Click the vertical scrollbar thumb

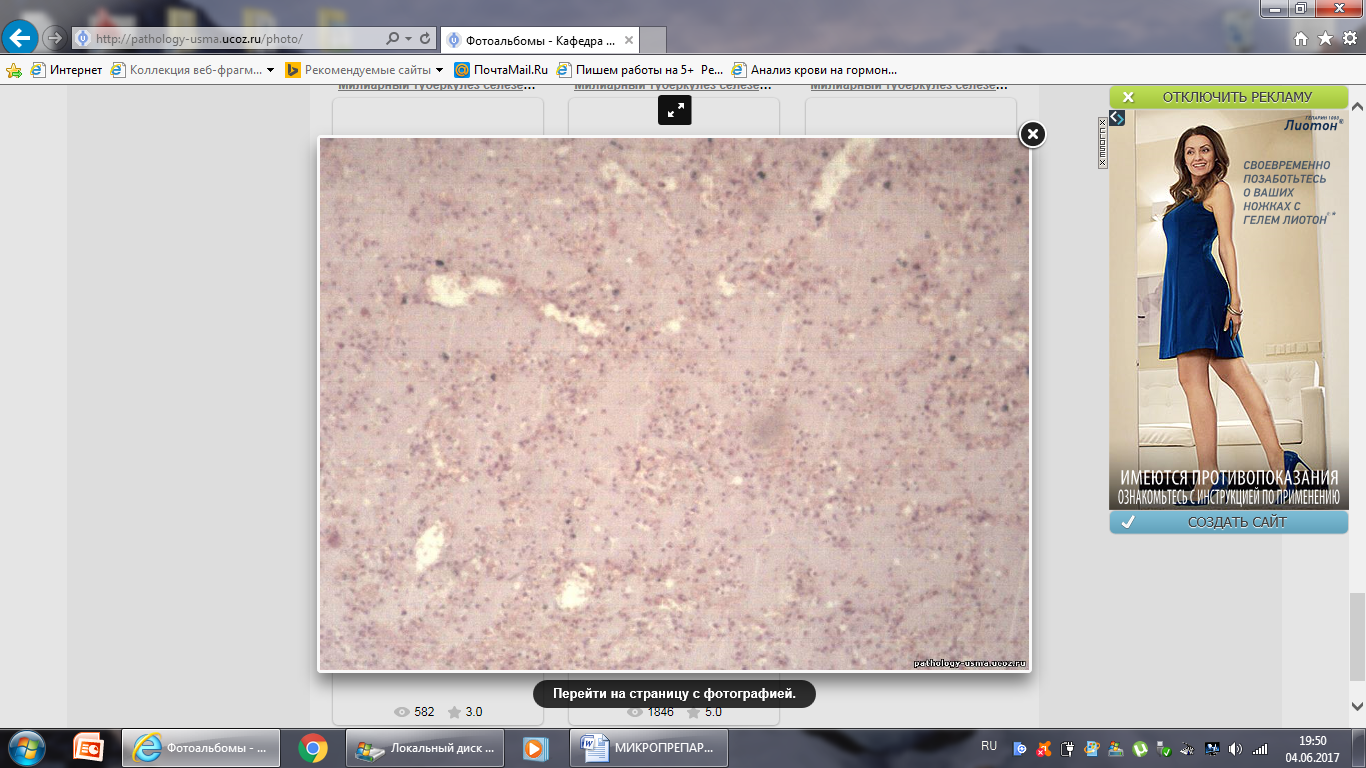1357,637
